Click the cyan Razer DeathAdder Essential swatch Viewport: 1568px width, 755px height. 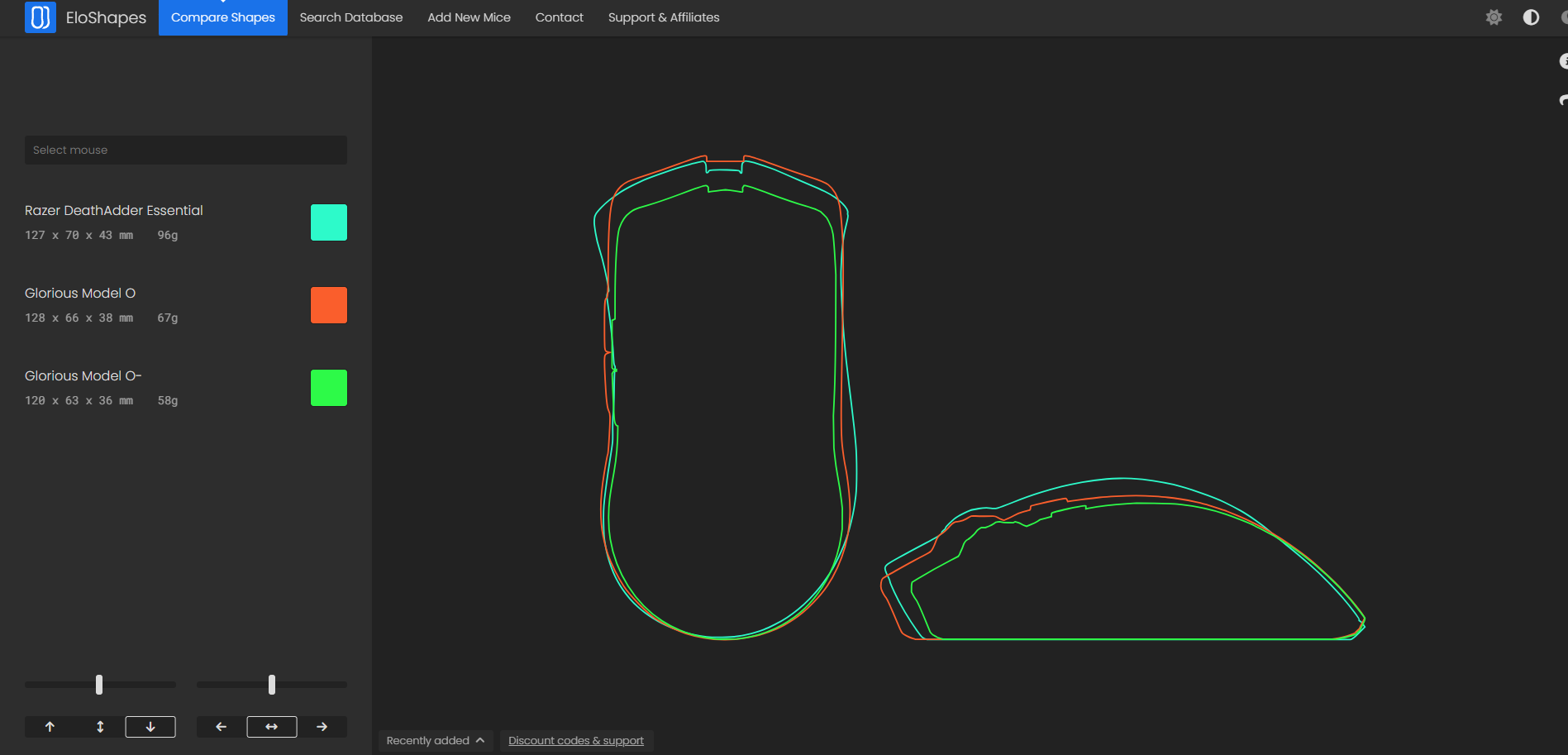point(329,222)
